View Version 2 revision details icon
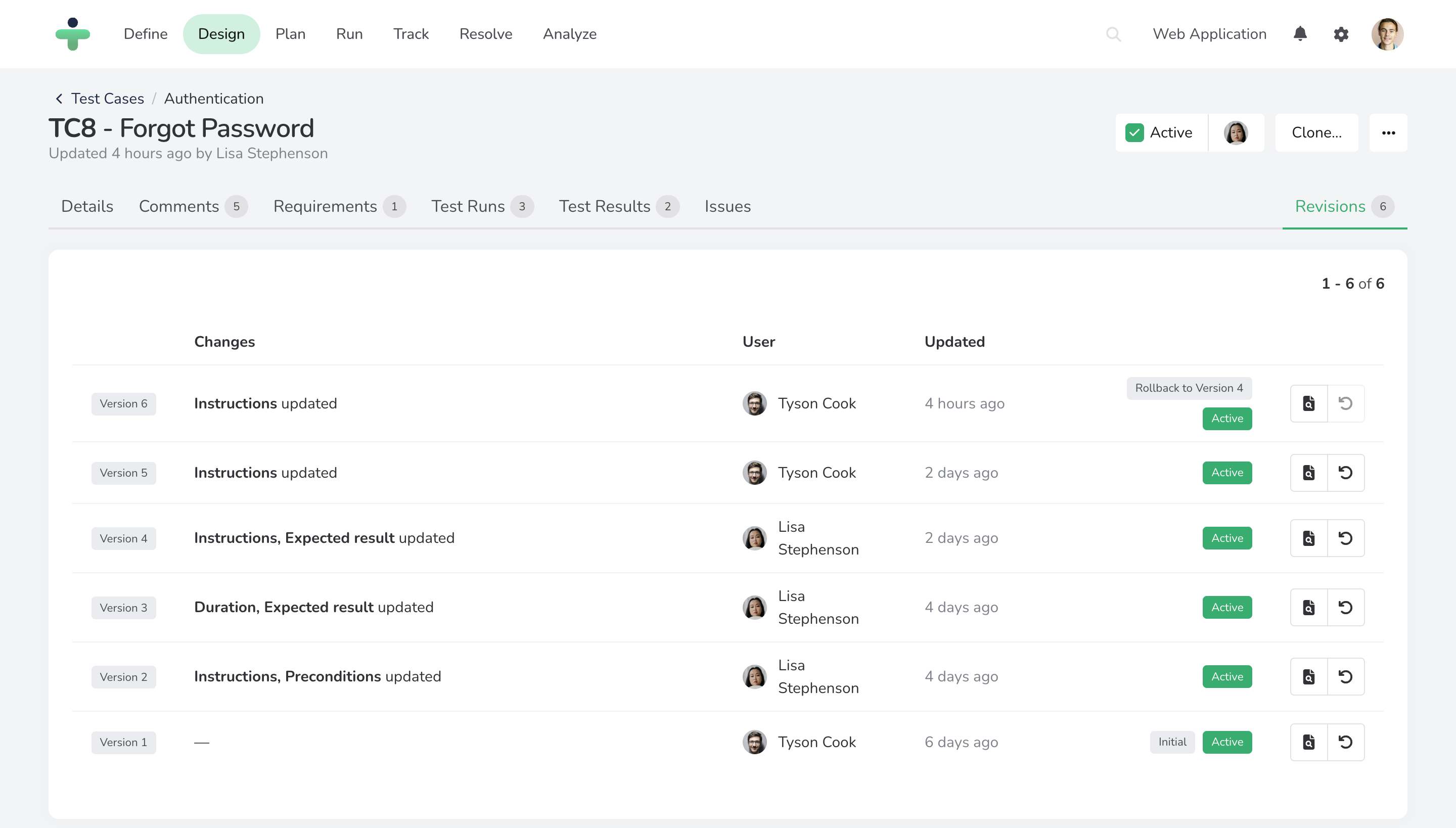 coord(1309,677)
